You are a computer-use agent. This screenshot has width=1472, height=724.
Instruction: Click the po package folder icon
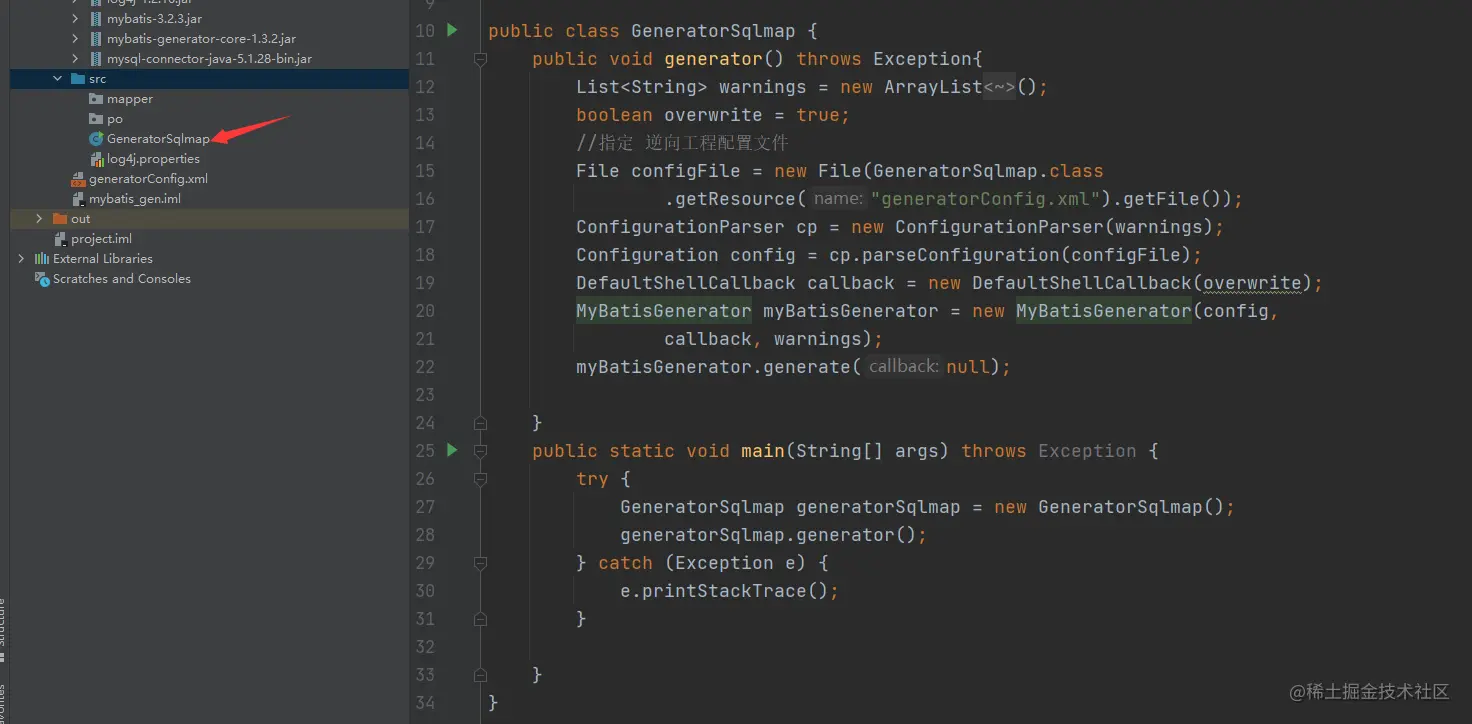[96, 119]
